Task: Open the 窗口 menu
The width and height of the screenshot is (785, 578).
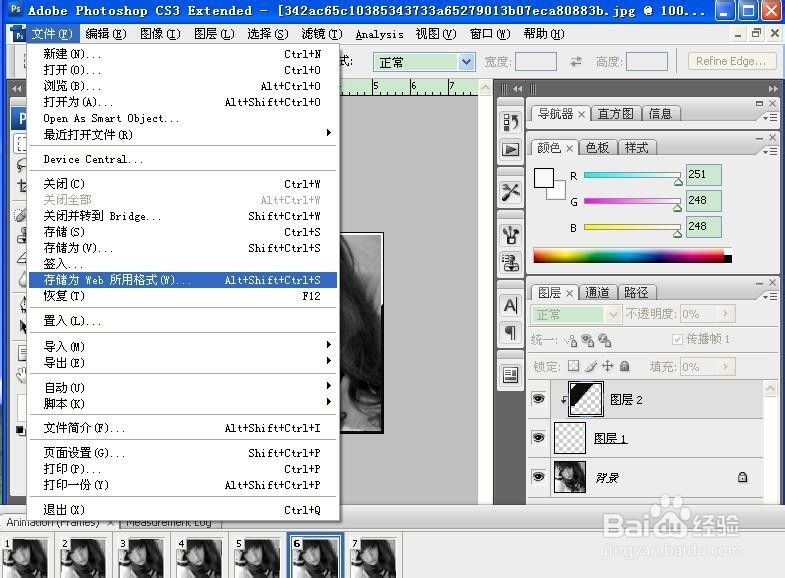Action: pos(489,34)
